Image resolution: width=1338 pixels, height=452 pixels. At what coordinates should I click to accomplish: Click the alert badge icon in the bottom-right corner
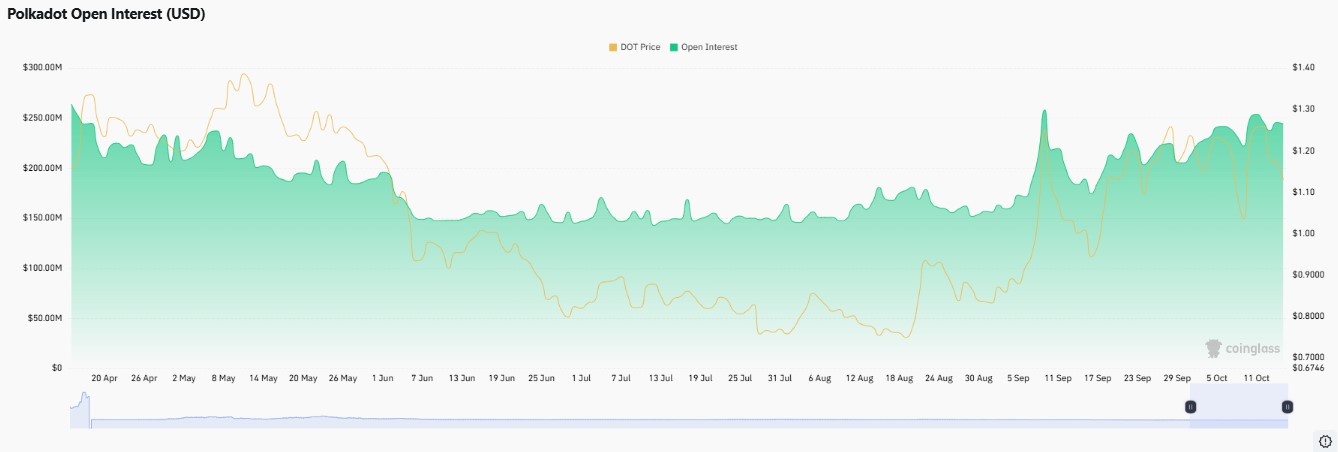pos(1322,441)
